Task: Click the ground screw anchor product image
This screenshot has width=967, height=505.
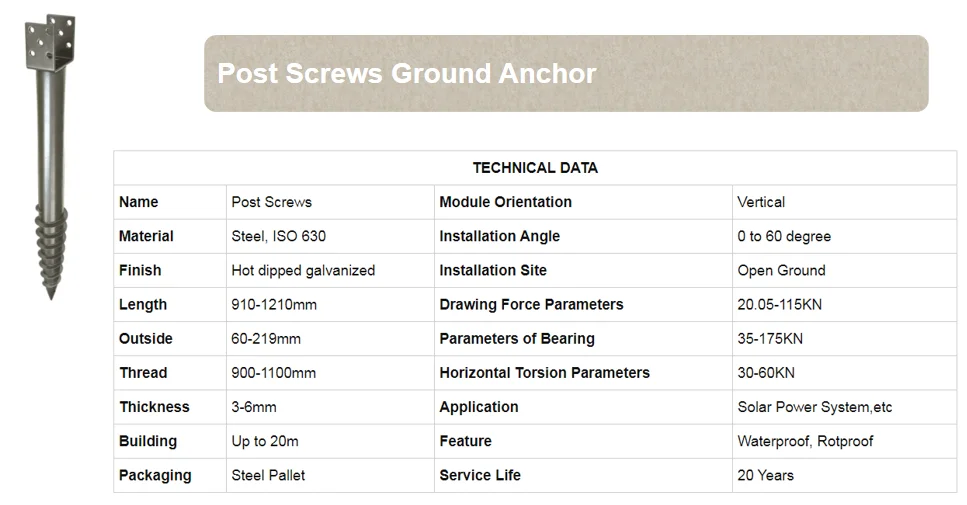Action: pyautogui.click(x=50, y=160)
